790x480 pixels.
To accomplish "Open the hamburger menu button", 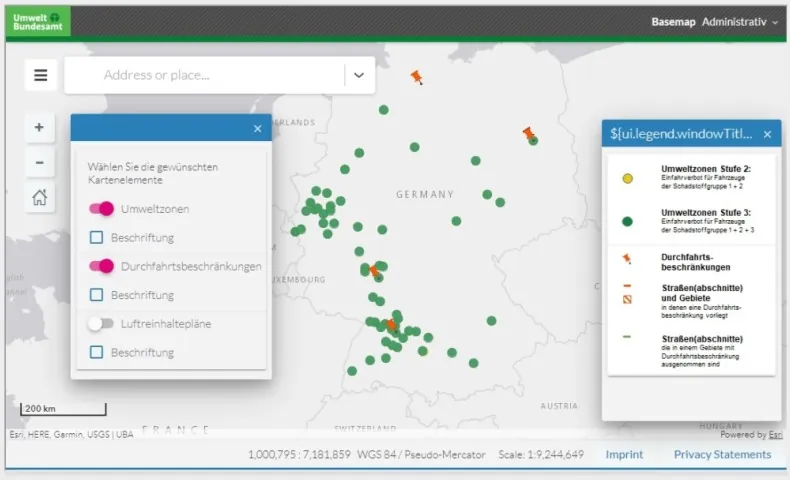I will coord(41,75).
